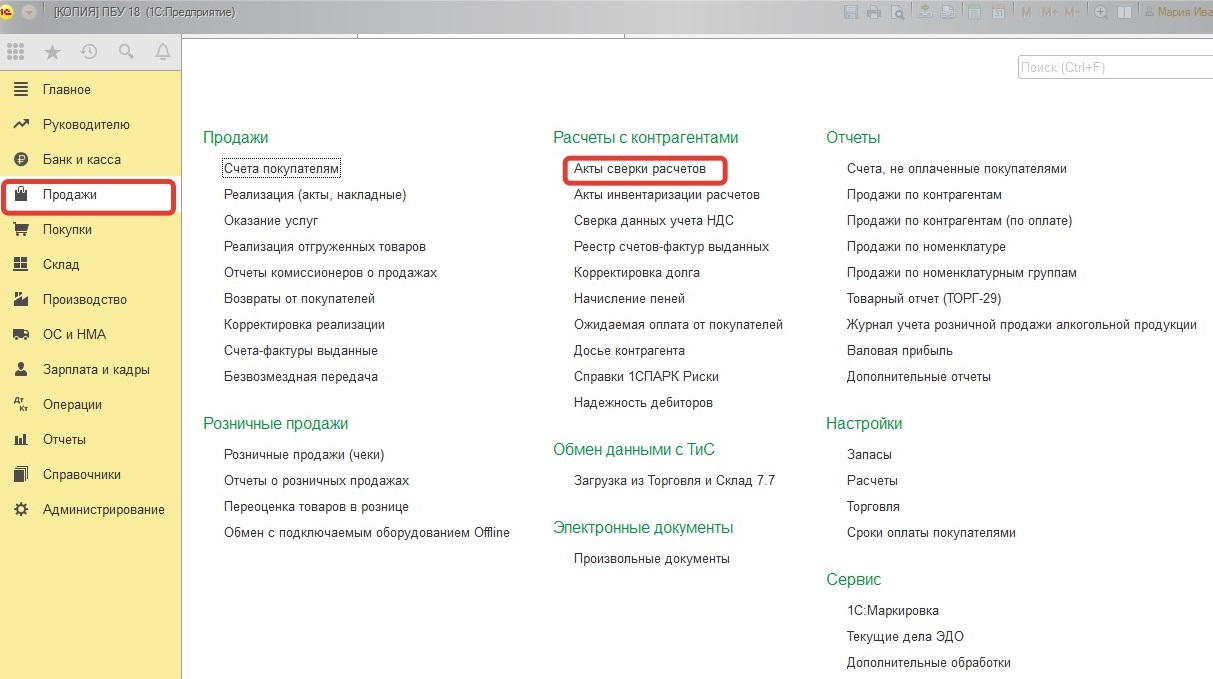Open the Валовая прибыль report link
The height and width of the screenshot is (679, 1213).
(x=899, y=351)
